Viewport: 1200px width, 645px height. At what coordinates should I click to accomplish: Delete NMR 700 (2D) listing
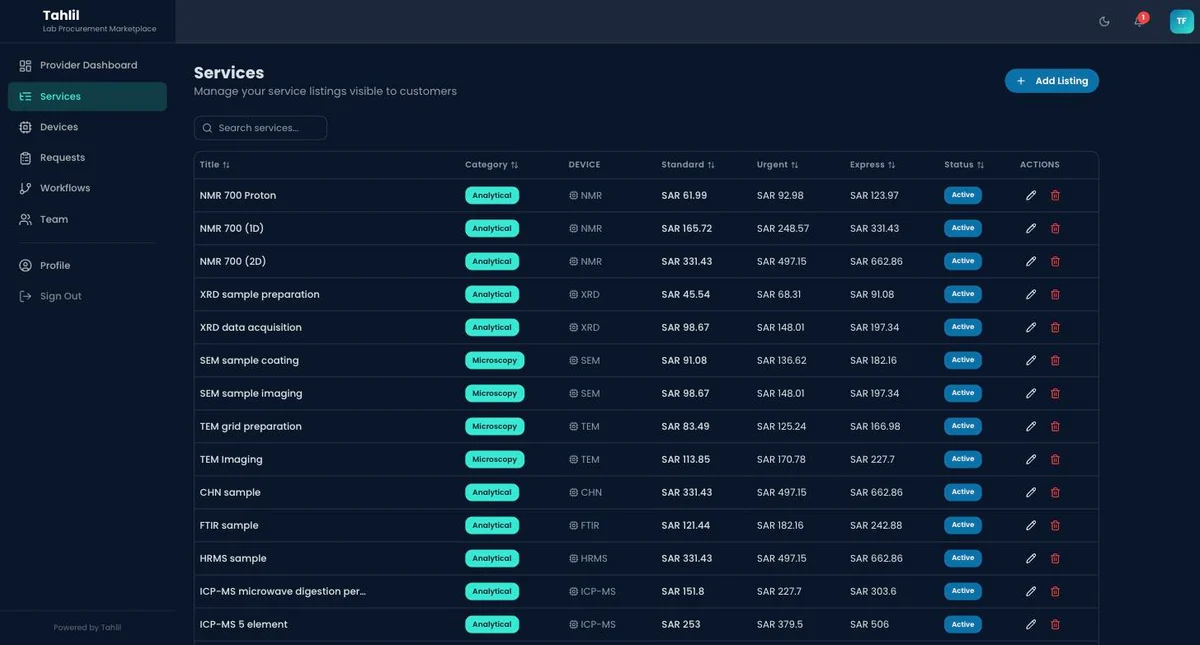pos(1055,261)
